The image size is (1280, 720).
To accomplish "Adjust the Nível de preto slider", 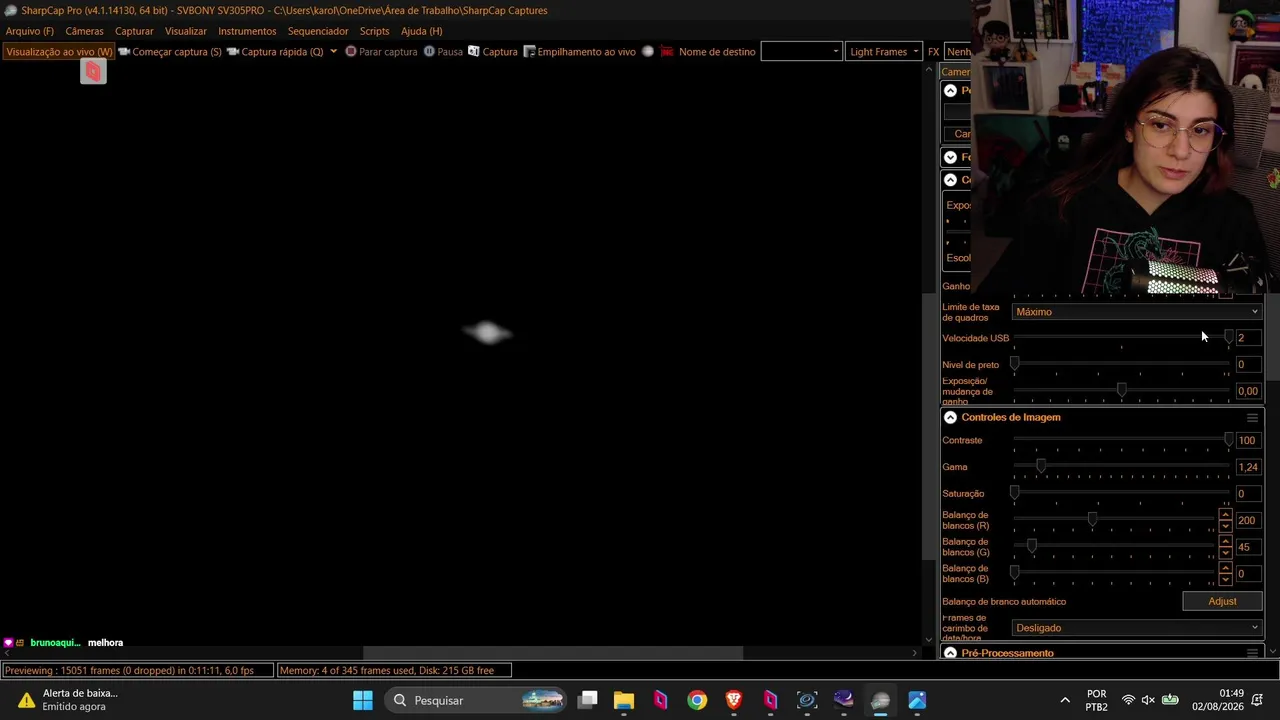I will 1121,364.
